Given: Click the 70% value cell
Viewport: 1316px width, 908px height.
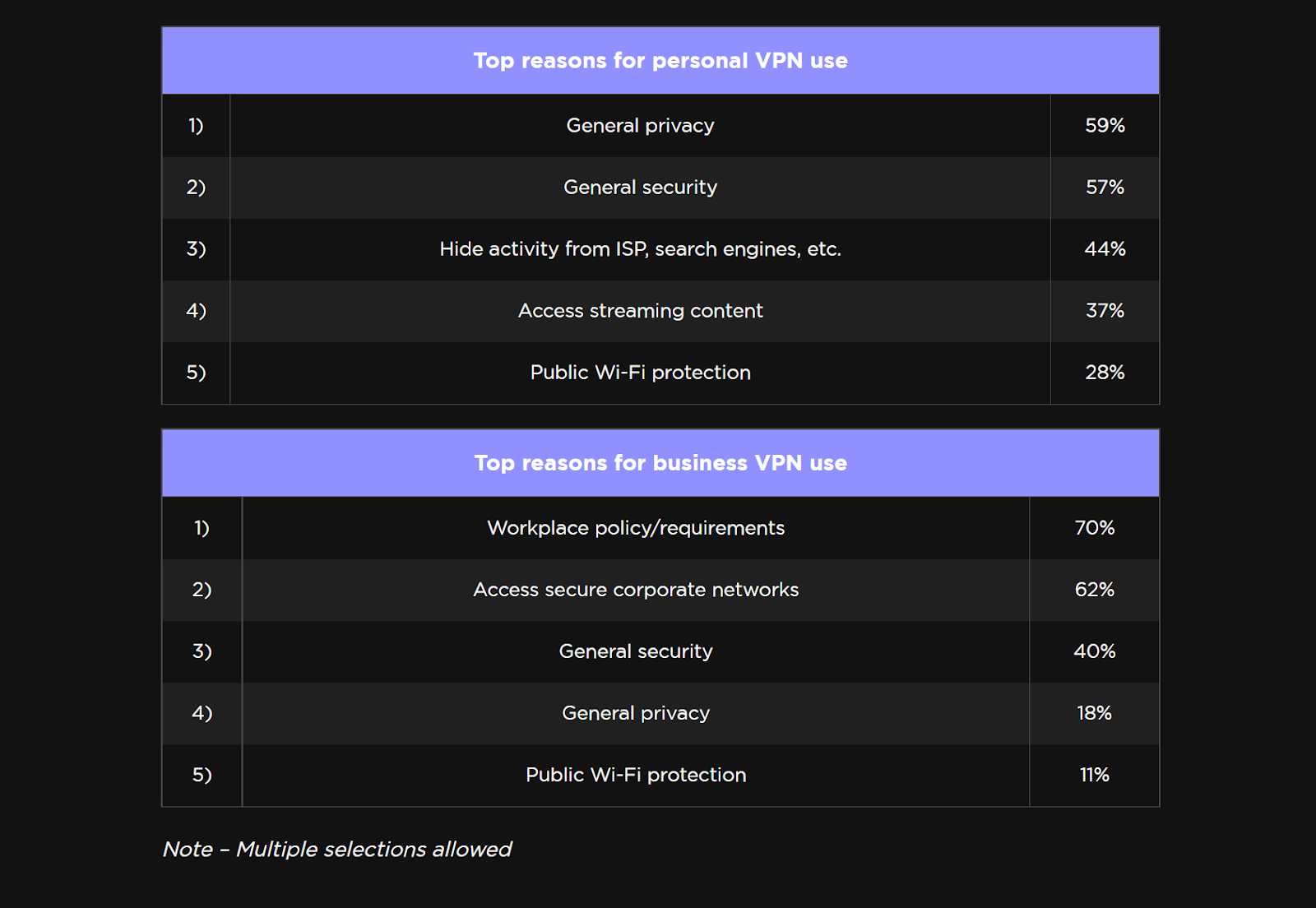Looking at the screenshot, I should click(1094, 528).
